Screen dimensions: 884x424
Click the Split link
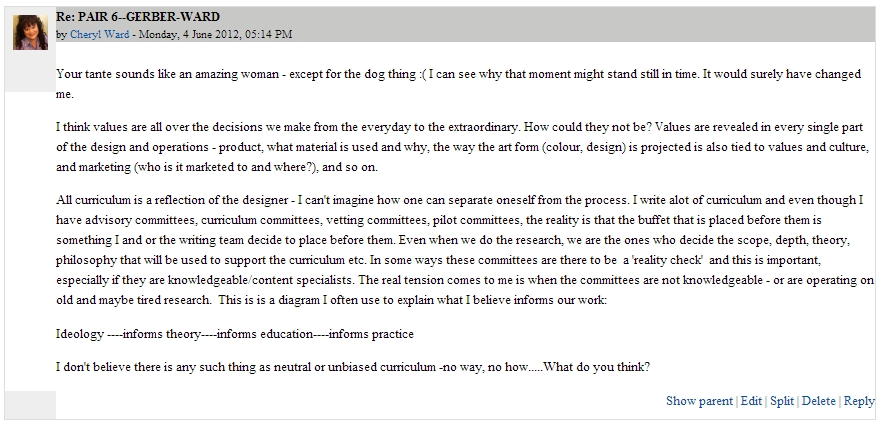782,401
